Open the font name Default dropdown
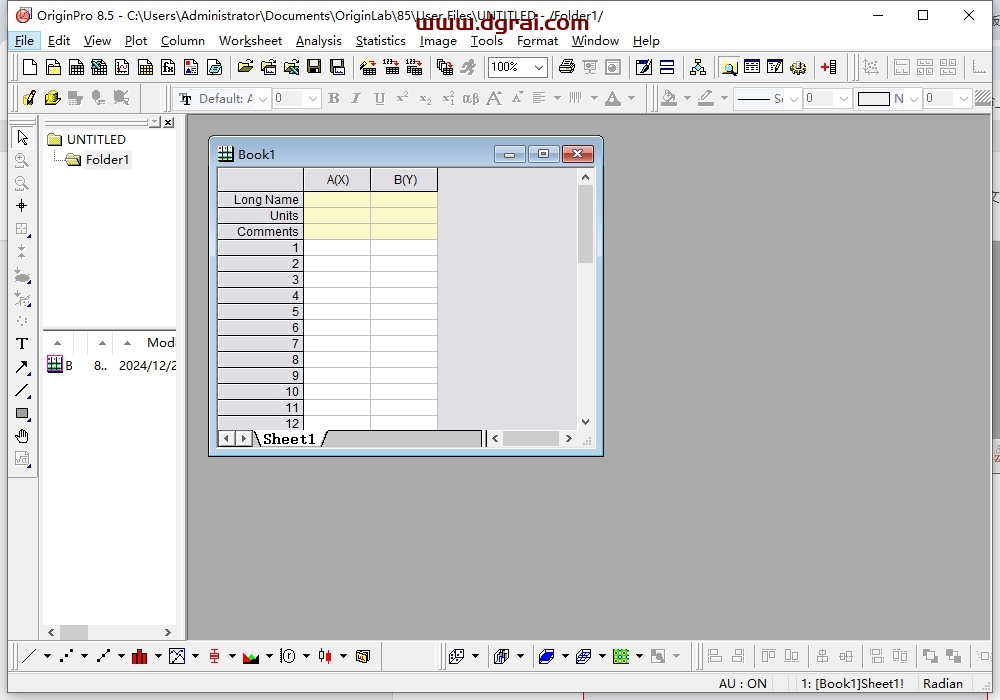Screen dimensions: 1000x700 pos(262,99)
